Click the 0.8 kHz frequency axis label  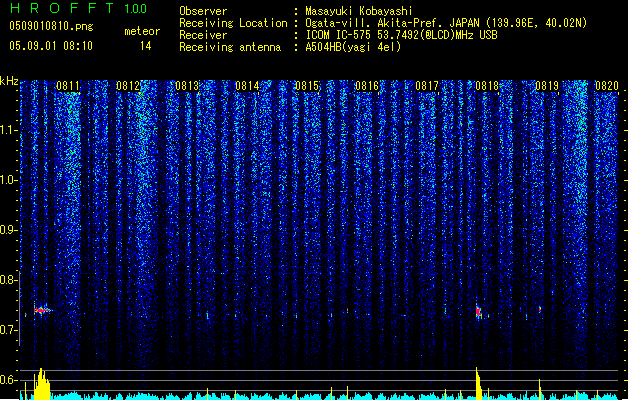click(x=7, y=280)
